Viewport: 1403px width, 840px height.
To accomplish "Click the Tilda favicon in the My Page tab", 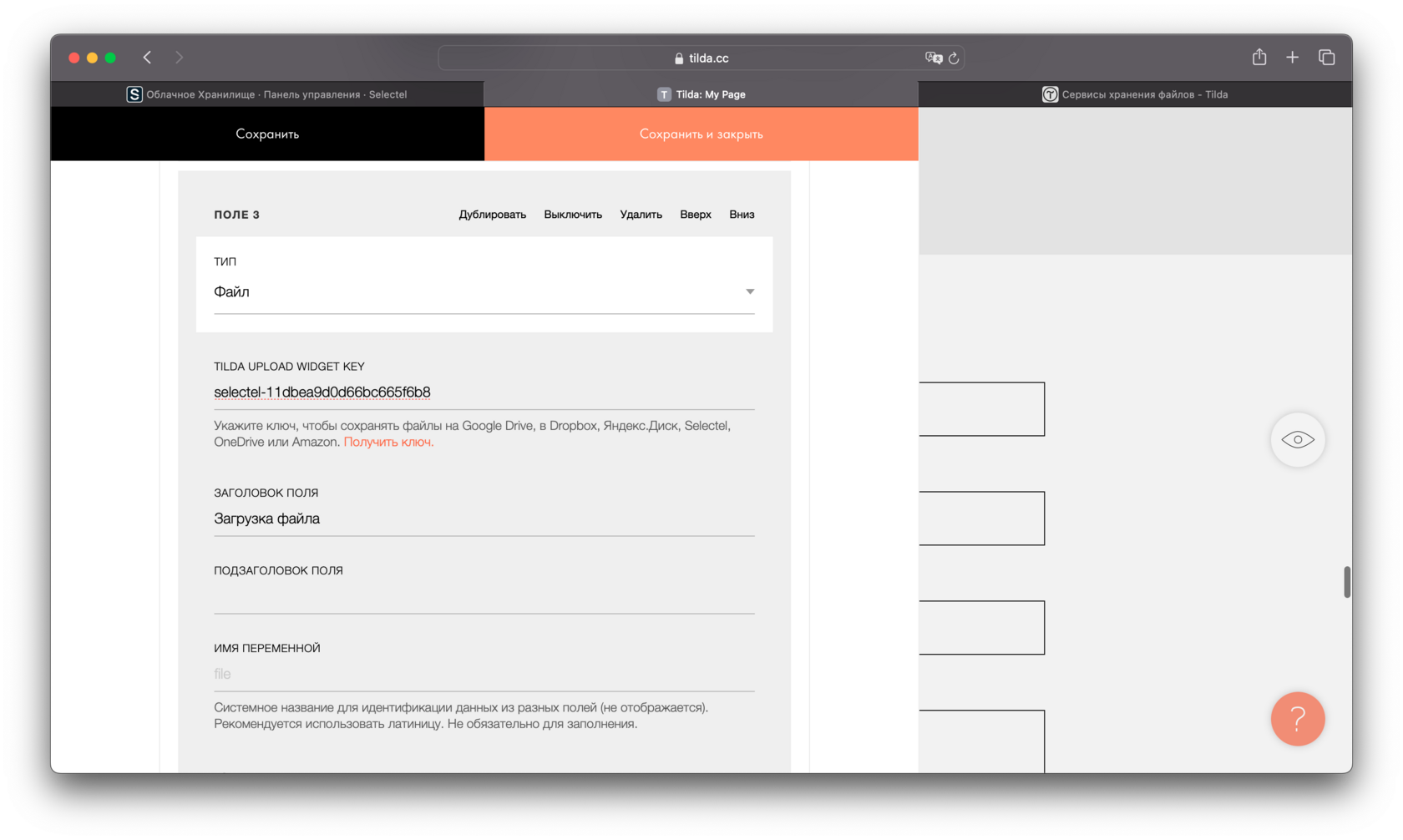I will coord(664,94).
